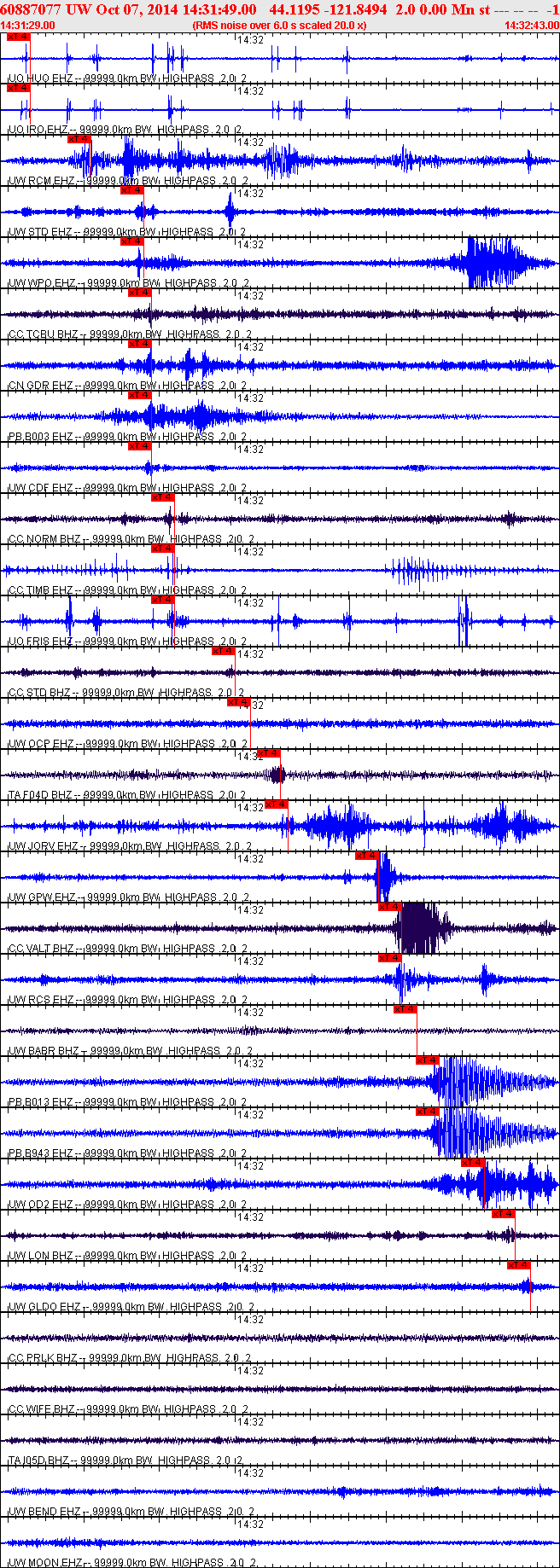The width and height of the screenshot is (560, 1568).
Task: Select the red pick flag on UW JORV trace
Action: tap(277, 804)
